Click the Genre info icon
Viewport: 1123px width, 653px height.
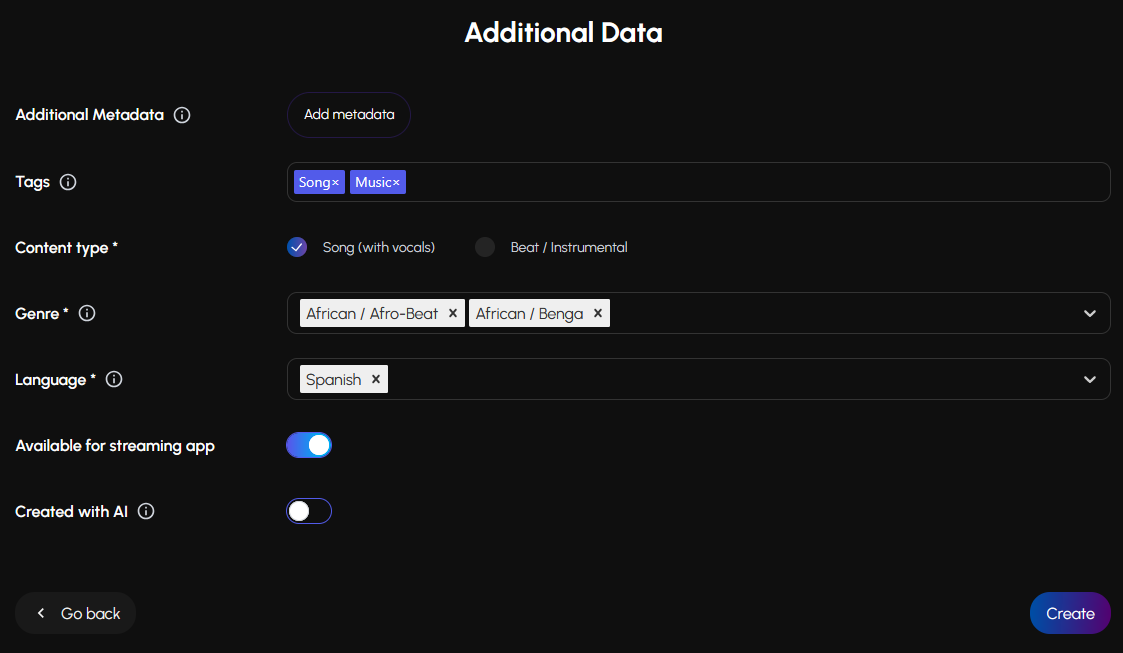coord(87,313)
